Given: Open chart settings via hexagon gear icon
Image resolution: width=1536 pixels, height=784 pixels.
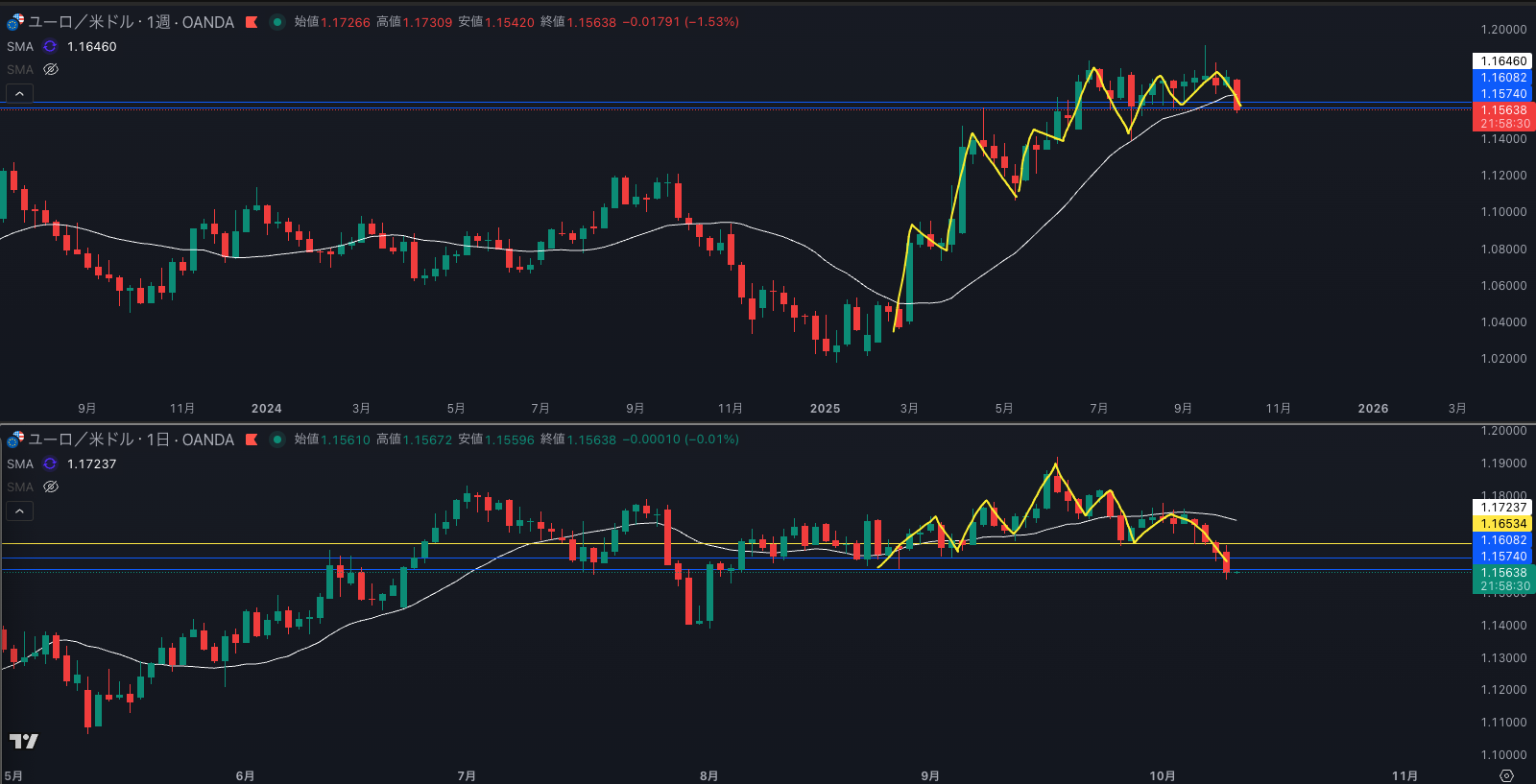Looking at the screenshot, I should point(1506,775).
